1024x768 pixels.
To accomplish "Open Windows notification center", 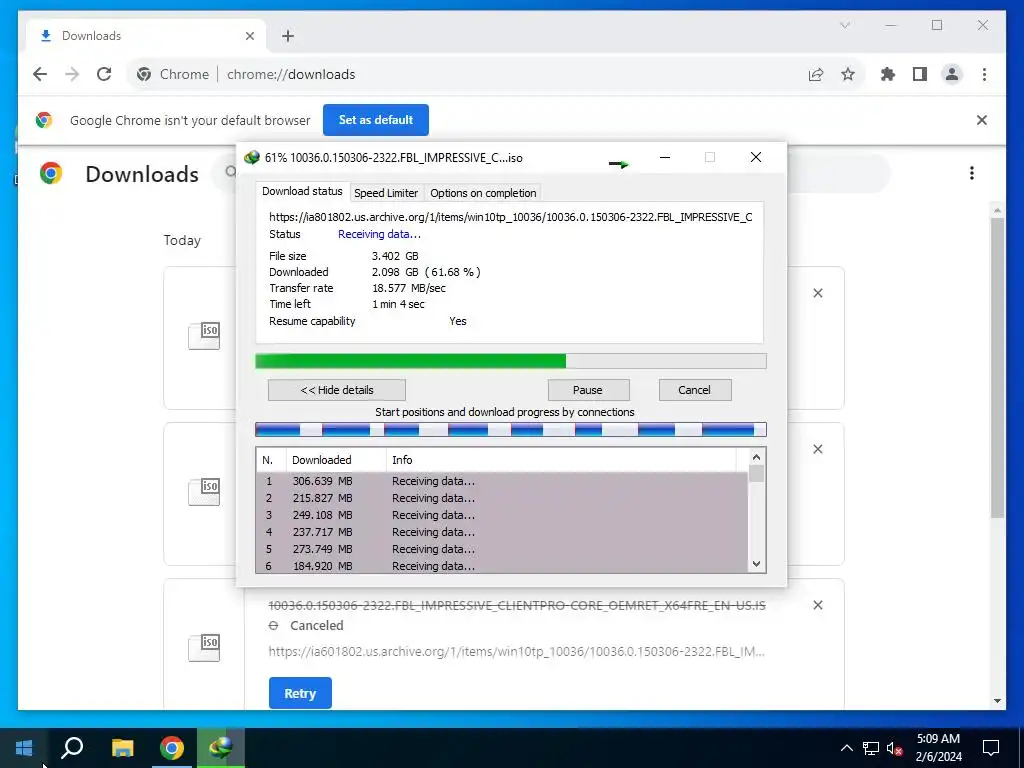I will (x=991, y=748).
